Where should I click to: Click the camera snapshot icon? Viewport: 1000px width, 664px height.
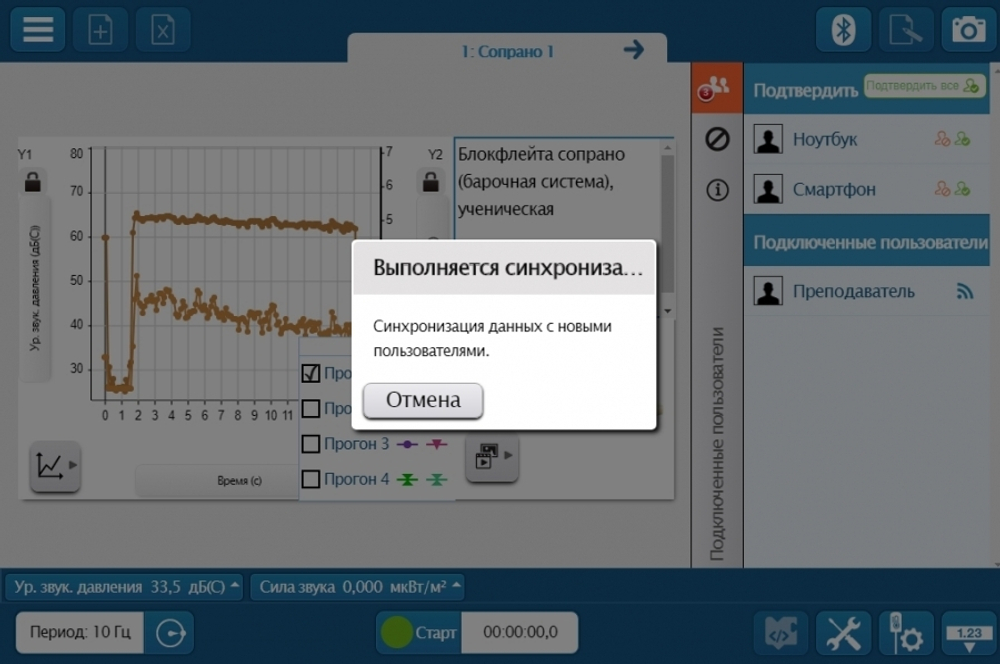tap(968, 29)
